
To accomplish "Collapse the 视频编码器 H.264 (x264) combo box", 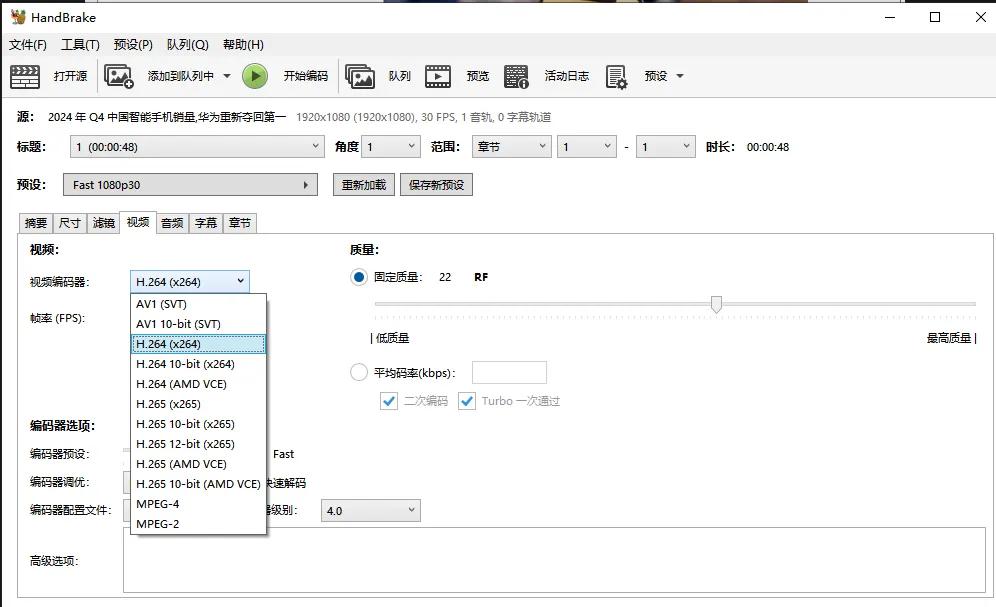I will (x=190, y=281).
